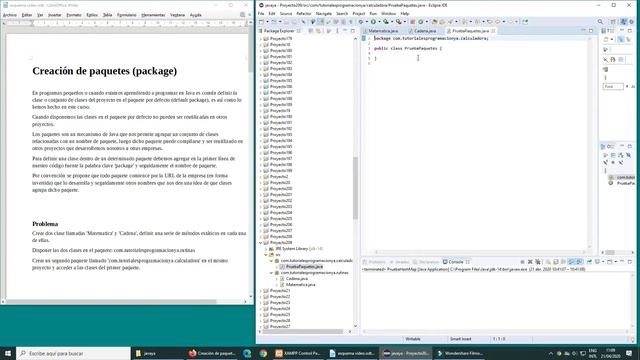
Task: Toggle Show Console When Standard Error Changes
Action: click(x=580, y=262)
